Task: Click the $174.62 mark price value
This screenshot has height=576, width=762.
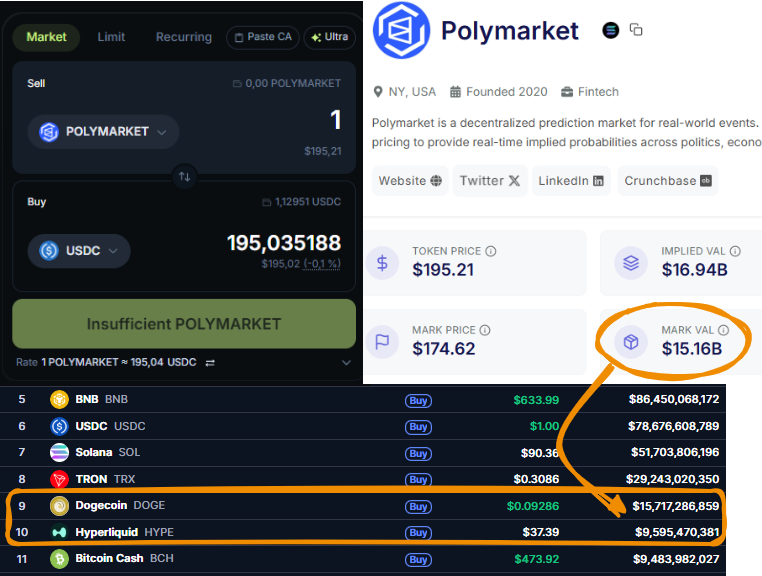Action: tap(444, 349)
